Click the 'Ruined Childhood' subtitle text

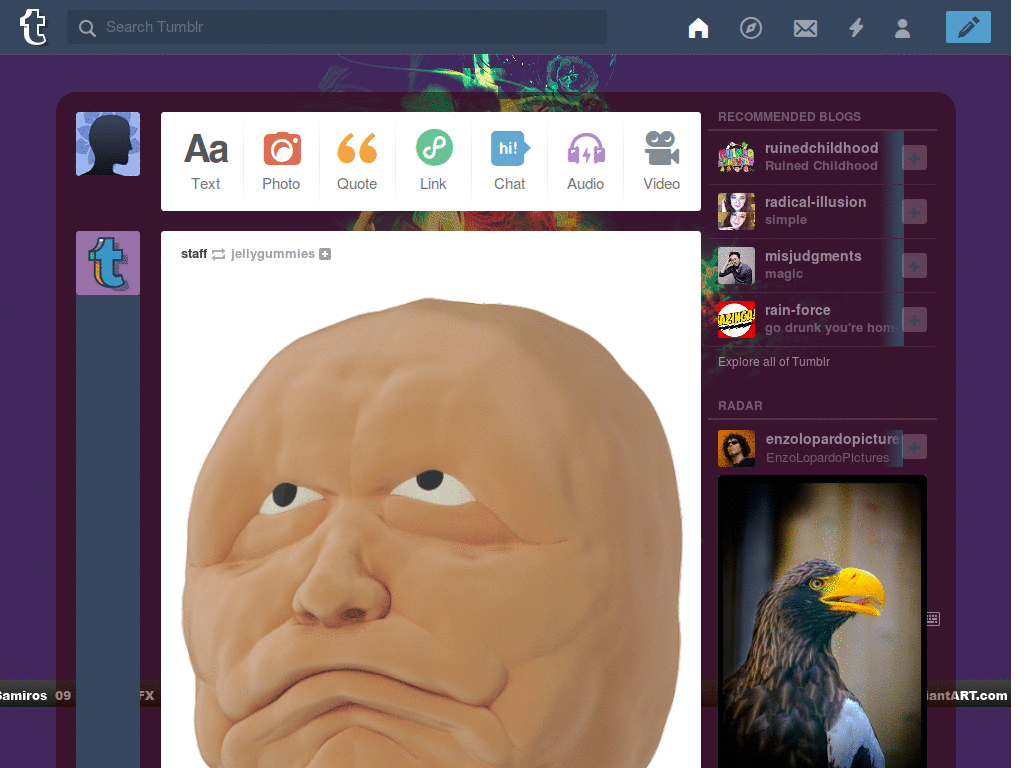pos(821,166)
